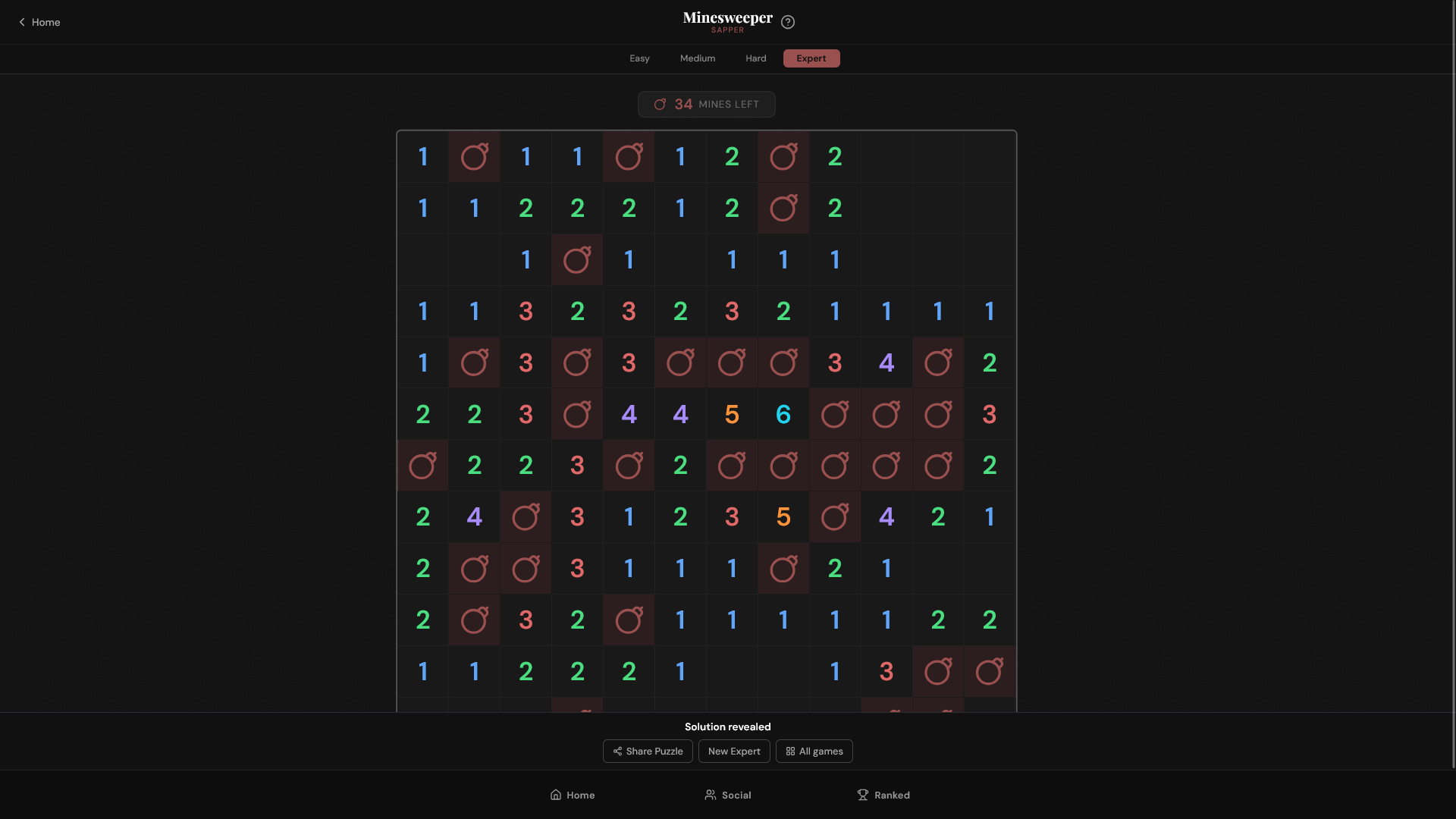The height and width of the screenshot is (819, 1456).
Task: Click the bomb icon in mines left counter
Action: point(660,104)
